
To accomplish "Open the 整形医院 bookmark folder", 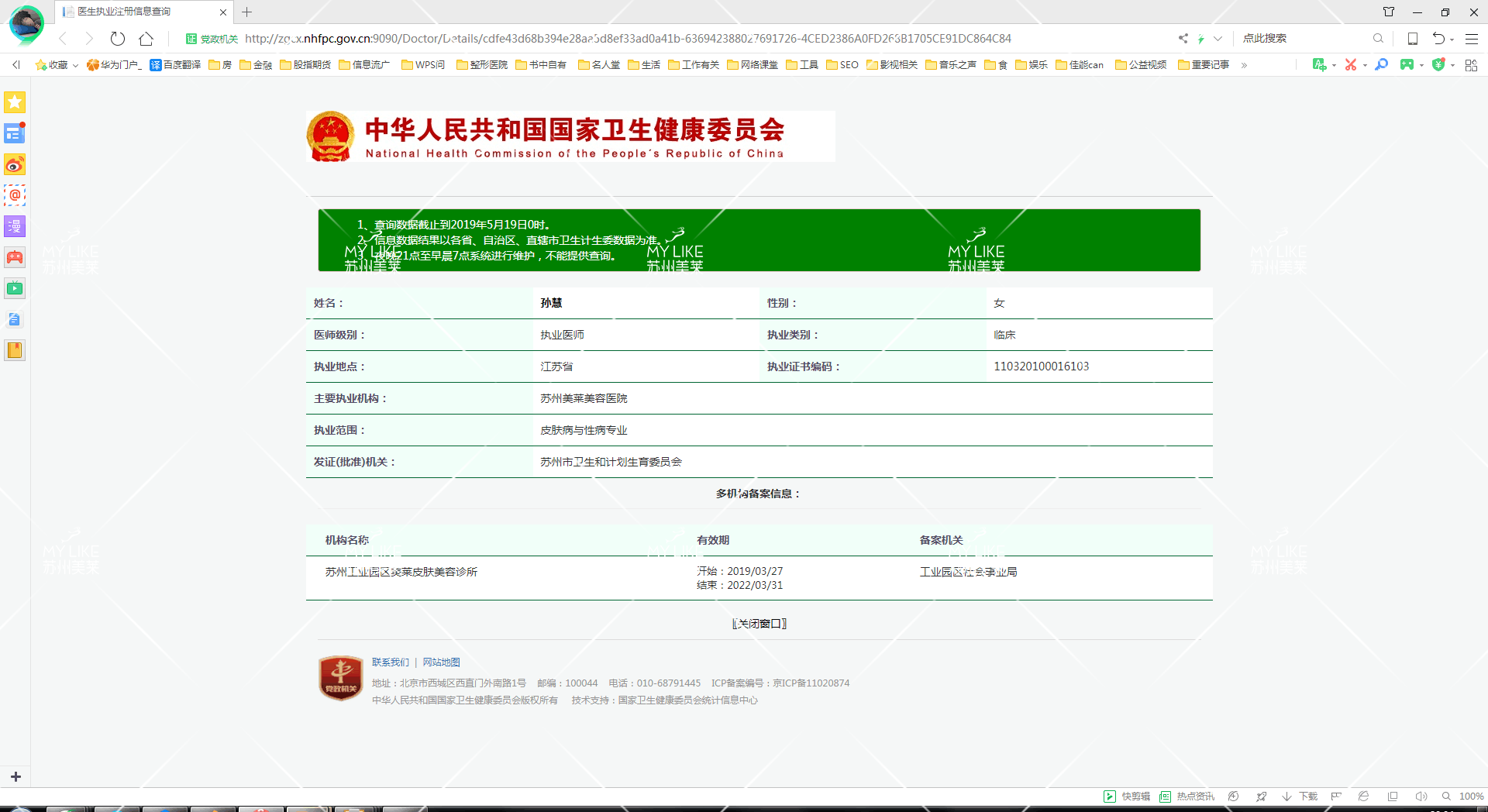I will pyautogui.click(x=482, y=65).
